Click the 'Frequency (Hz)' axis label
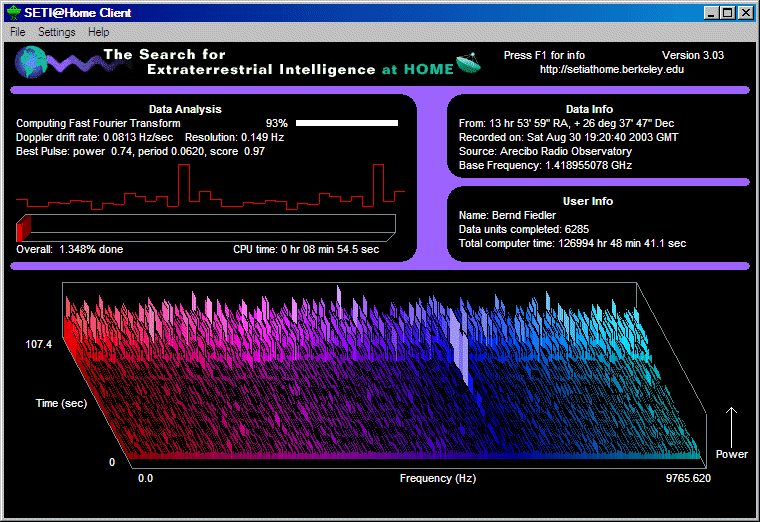Screen dimensions: 760x522 [438, 478]
